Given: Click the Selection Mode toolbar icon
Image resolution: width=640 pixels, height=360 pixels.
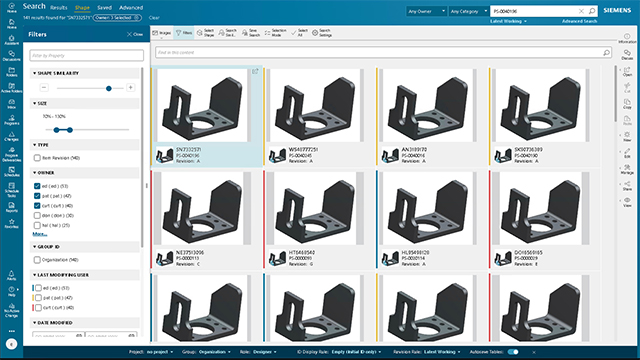Looking at the screenshot, I should [x=275, y=33].
